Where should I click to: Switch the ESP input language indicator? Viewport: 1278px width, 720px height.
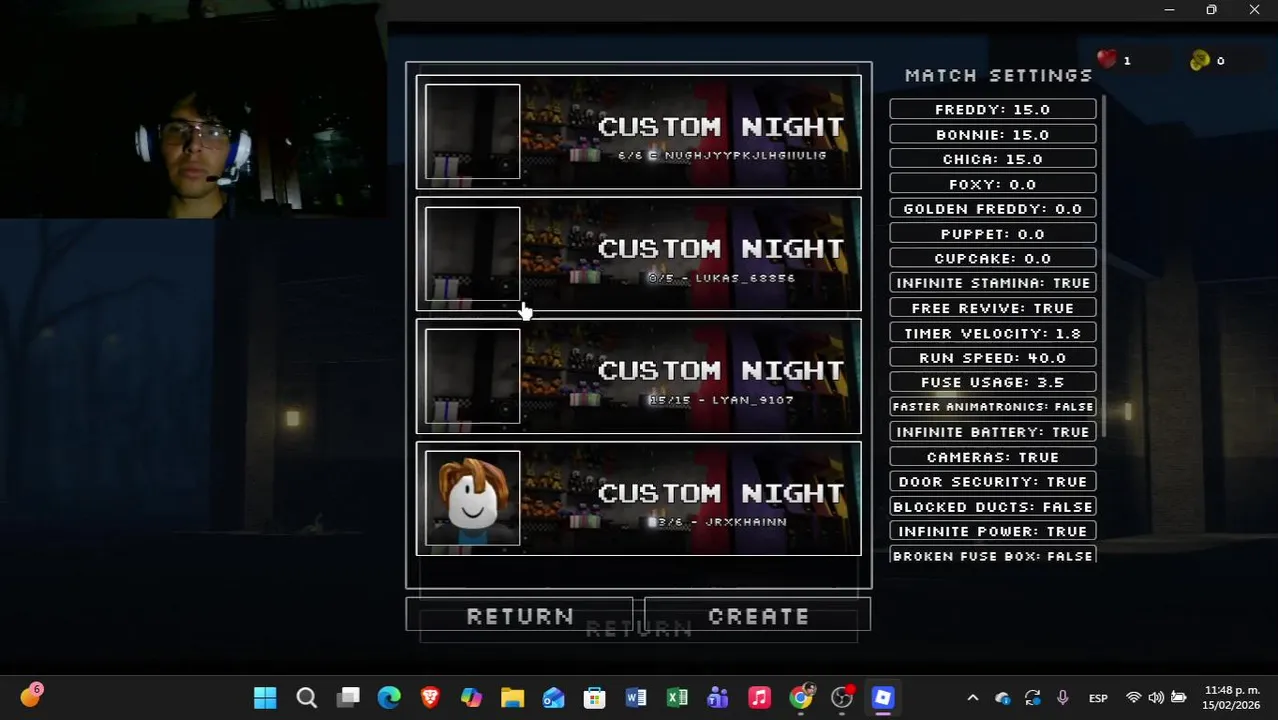1098,698
